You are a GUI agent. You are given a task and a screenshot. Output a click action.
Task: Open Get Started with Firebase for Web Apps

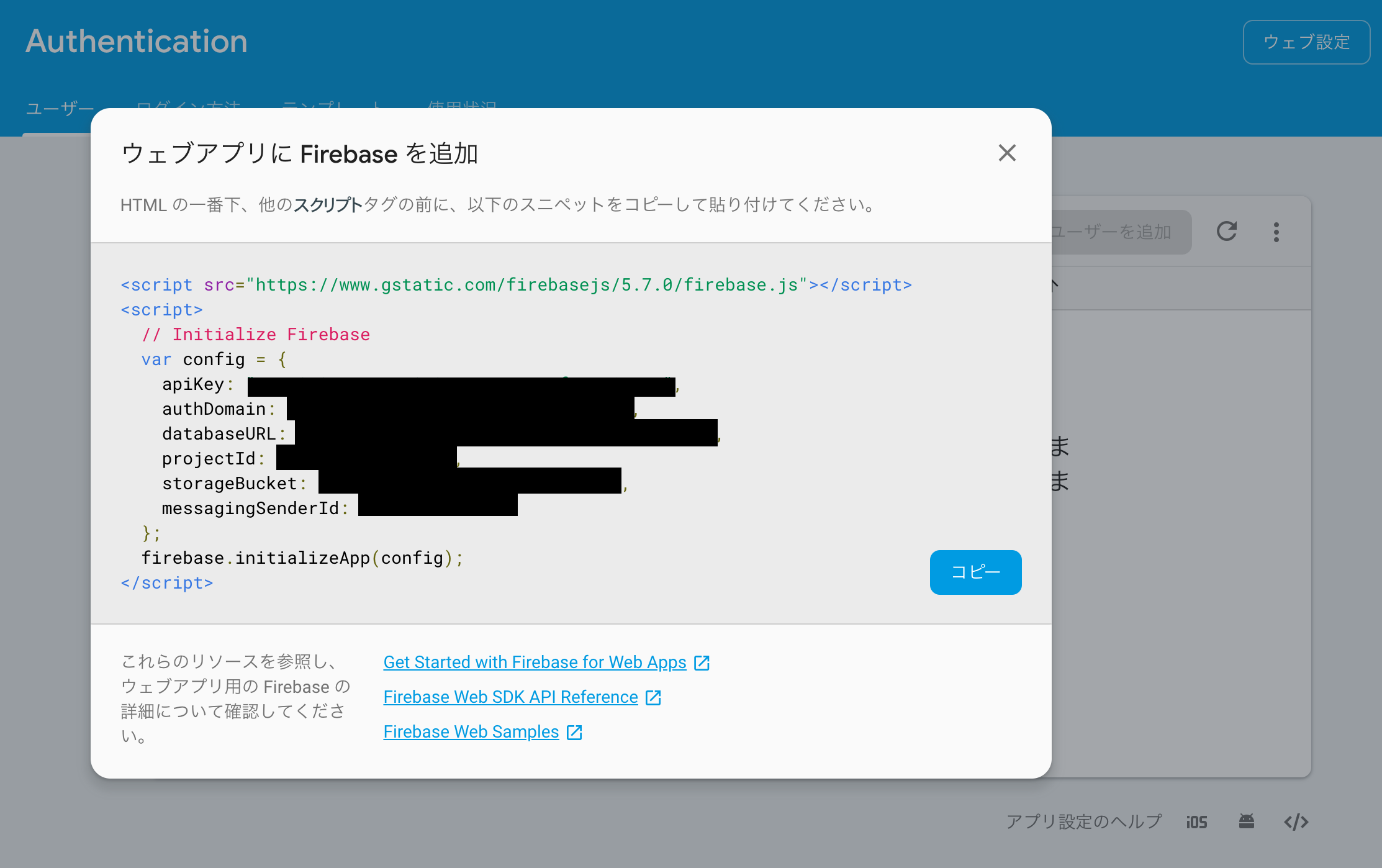point(535,662)
